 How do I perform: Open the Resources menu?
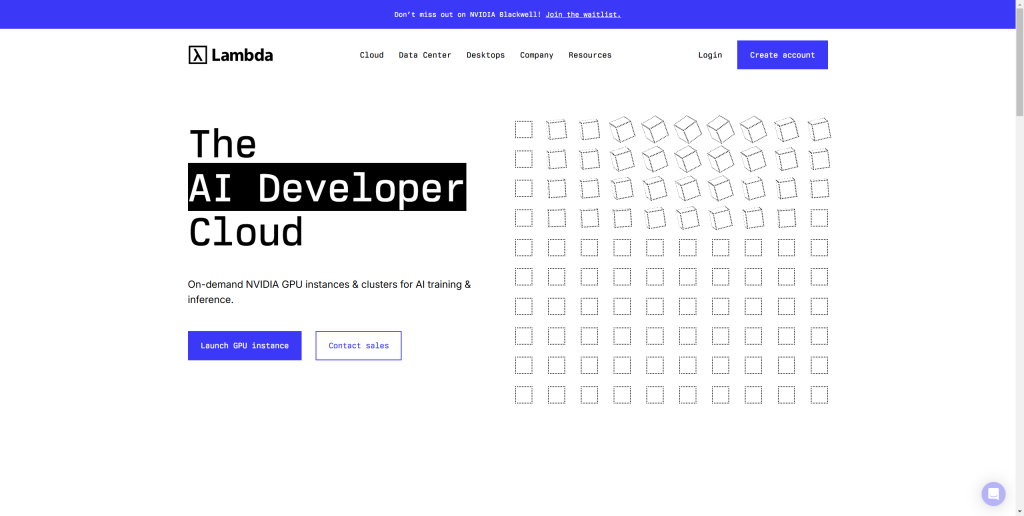click(590, 55)
